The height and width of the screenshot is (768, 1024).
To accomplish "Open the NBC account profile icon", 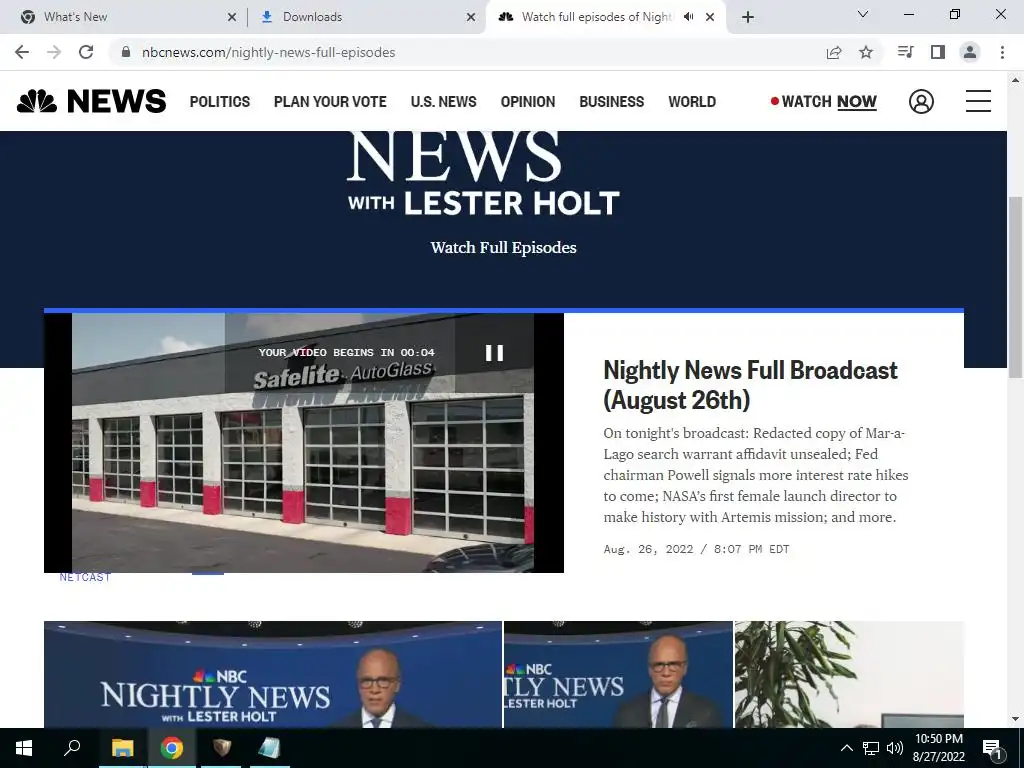I will coord(921,101).
